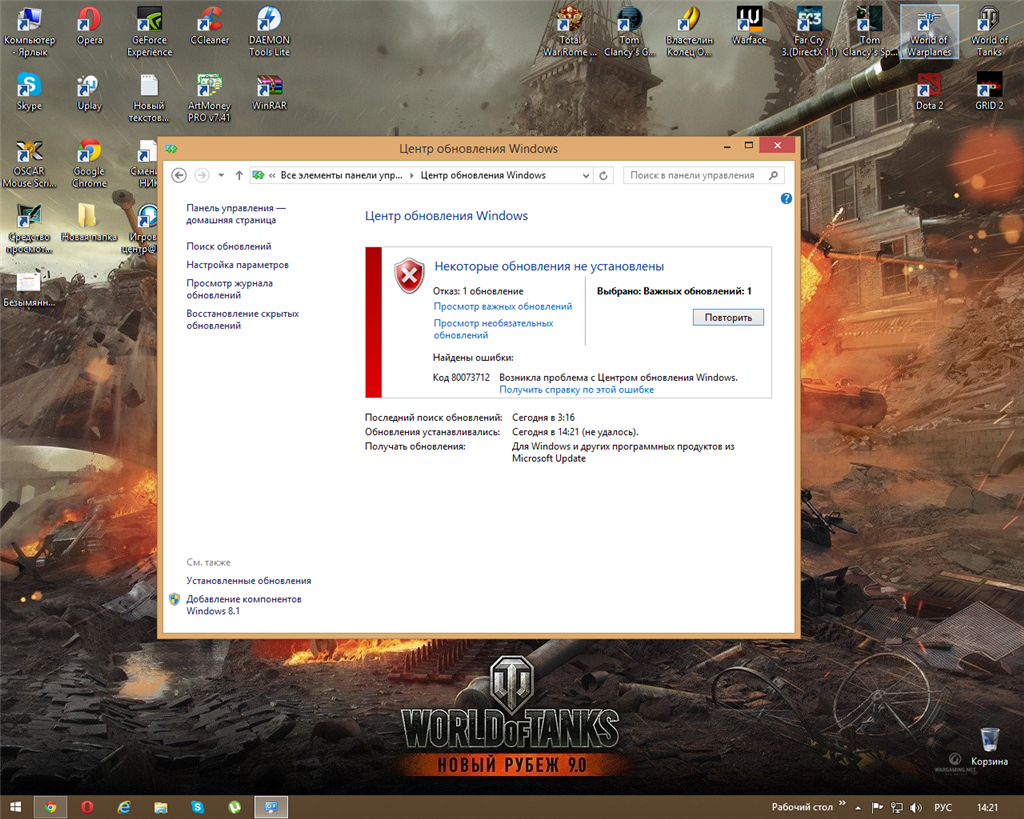Select the Skype desktop icon
This screenshot has width=1024, height=819.
coord(29,92)
